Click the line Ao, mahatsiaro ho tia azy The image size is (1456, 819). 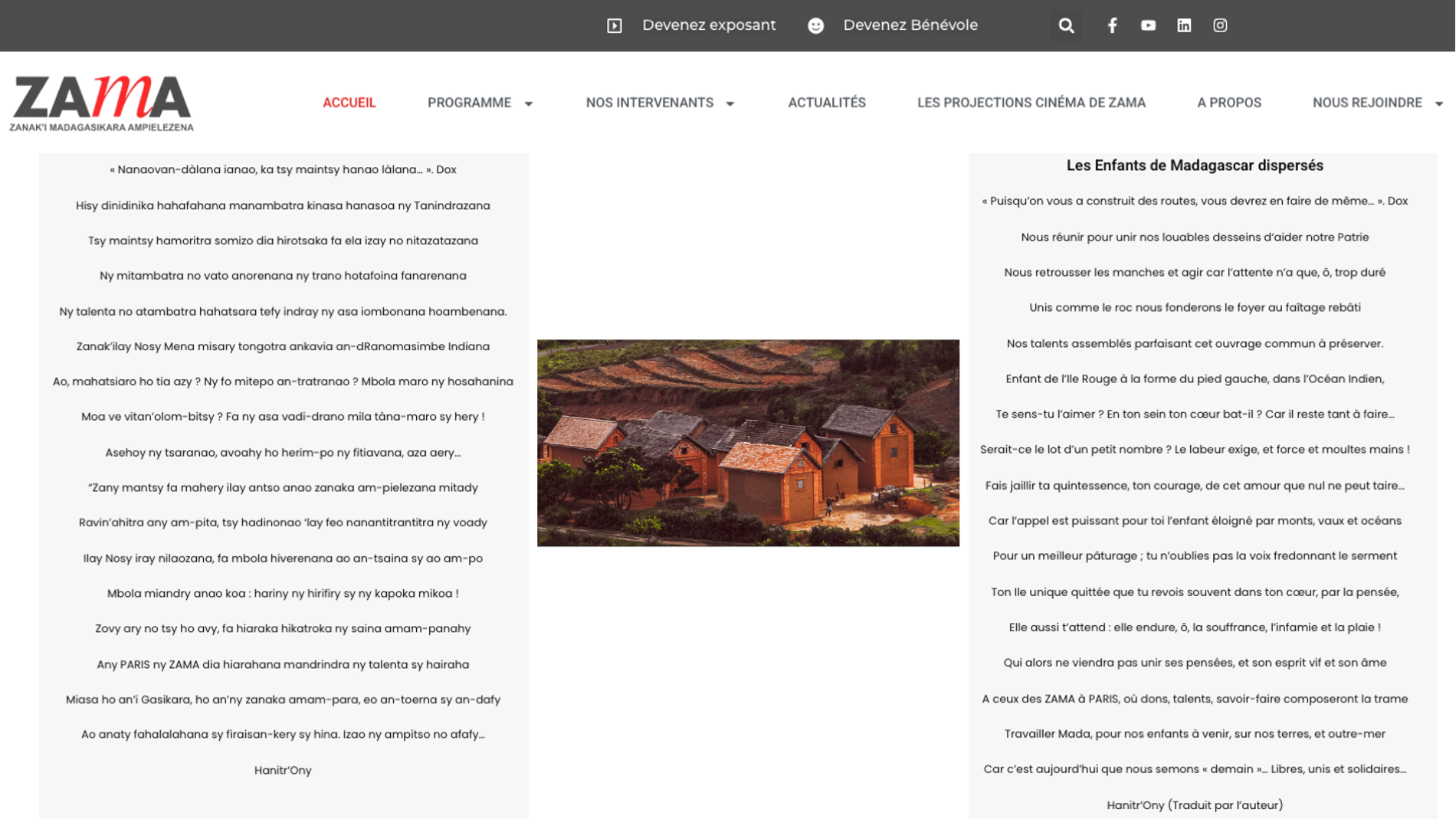point(283,382)
